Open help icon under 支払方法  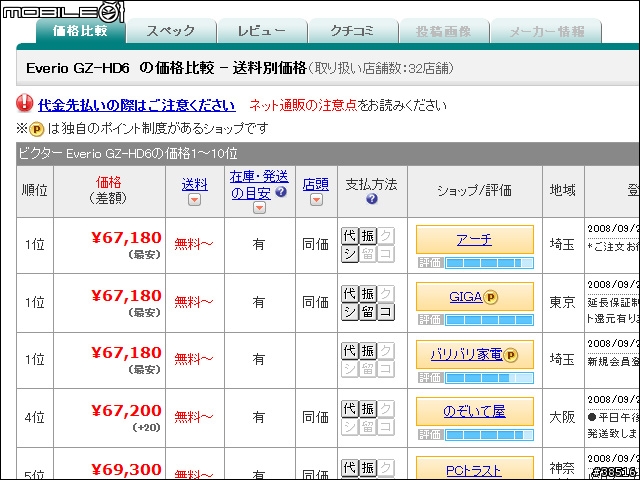pyautogui.click(x=372, y=199)
